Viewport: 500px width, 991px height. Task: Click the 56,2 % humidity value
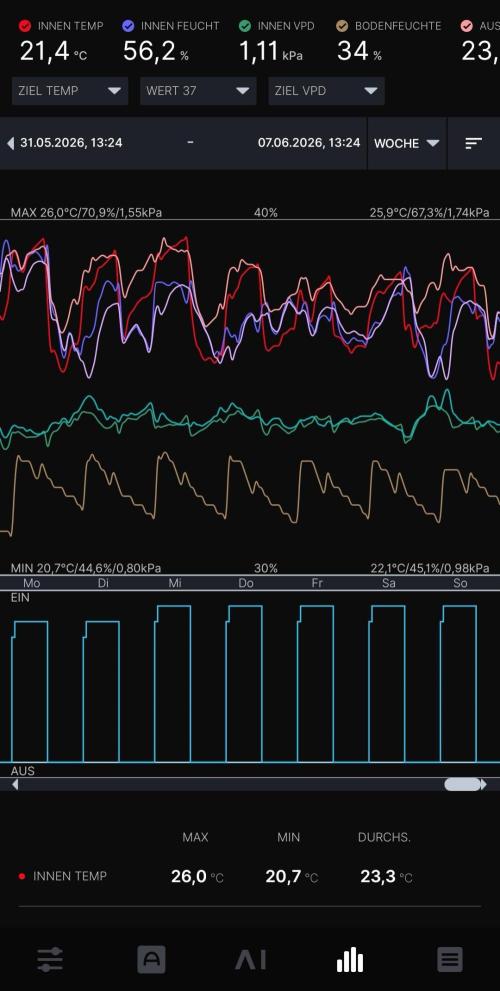[x=155, y=51]
